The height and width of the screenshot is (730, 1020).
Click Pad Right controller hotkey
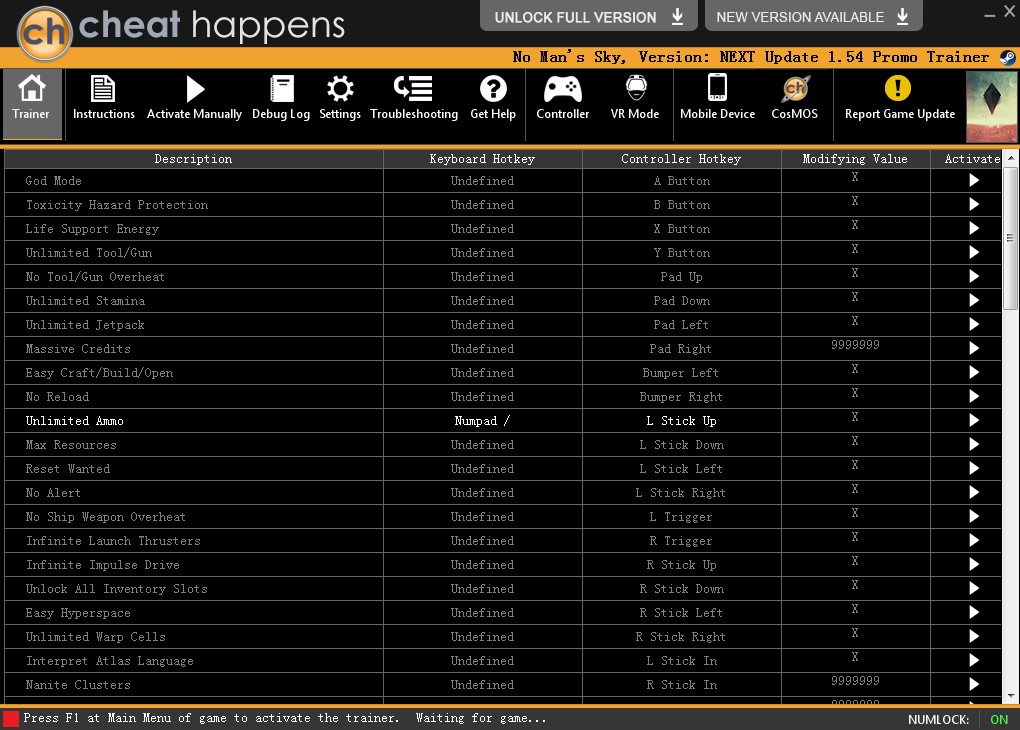(x=680, y=349)
